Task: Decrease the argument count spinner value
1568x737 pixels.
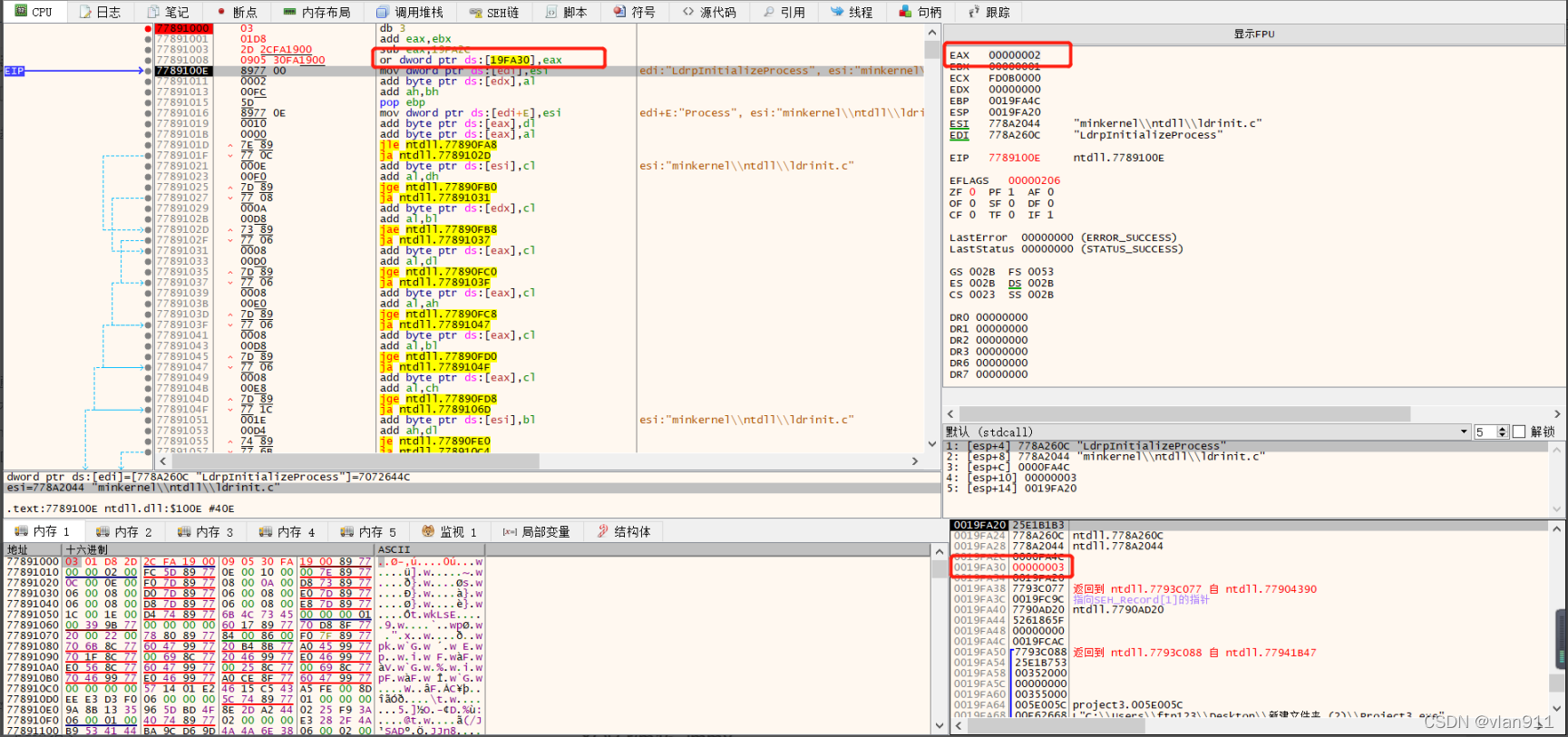Action: [x=1503, y=435]
